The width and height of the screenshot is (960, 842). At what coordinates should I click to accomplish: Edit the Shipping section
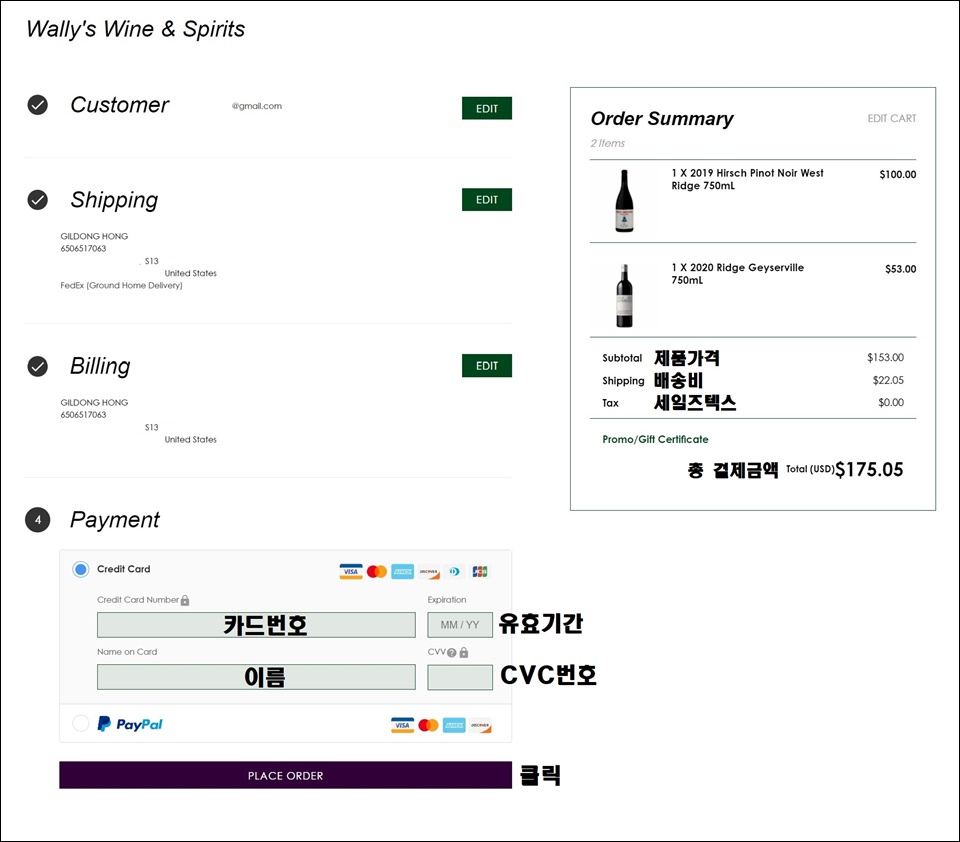coord(487,200)
